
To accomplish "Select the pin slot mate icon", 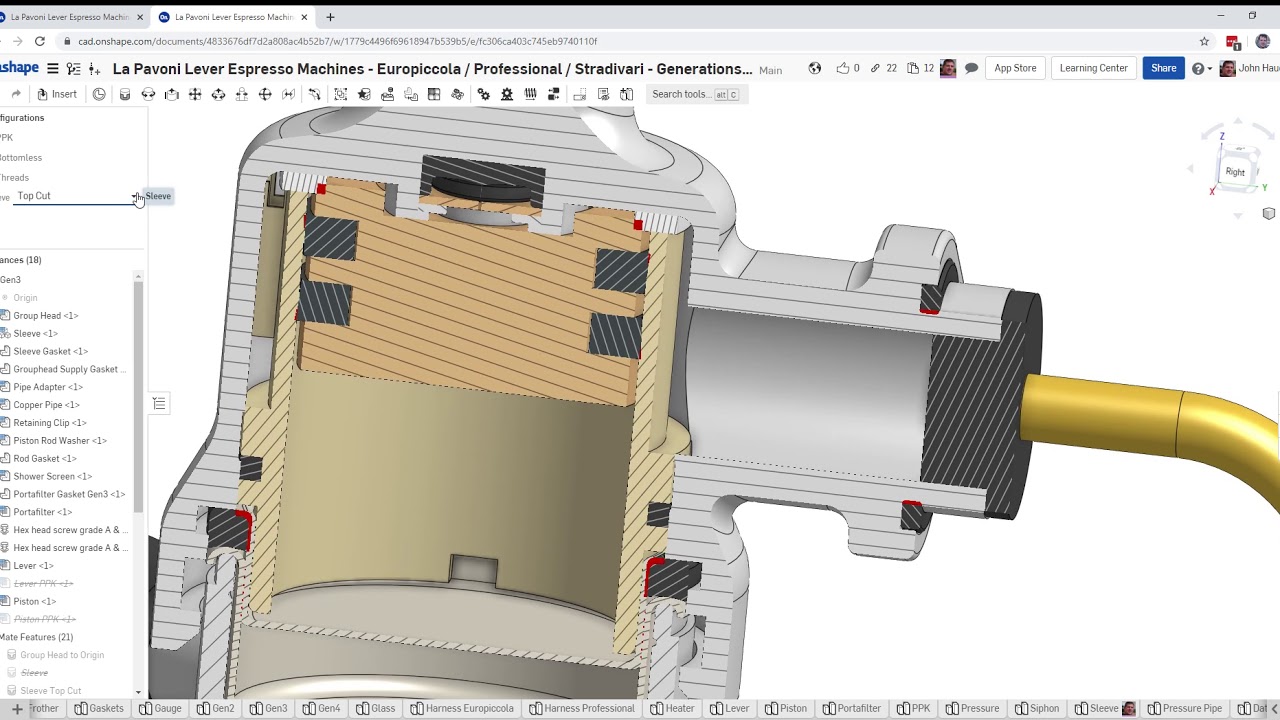I will coord(242,94).
